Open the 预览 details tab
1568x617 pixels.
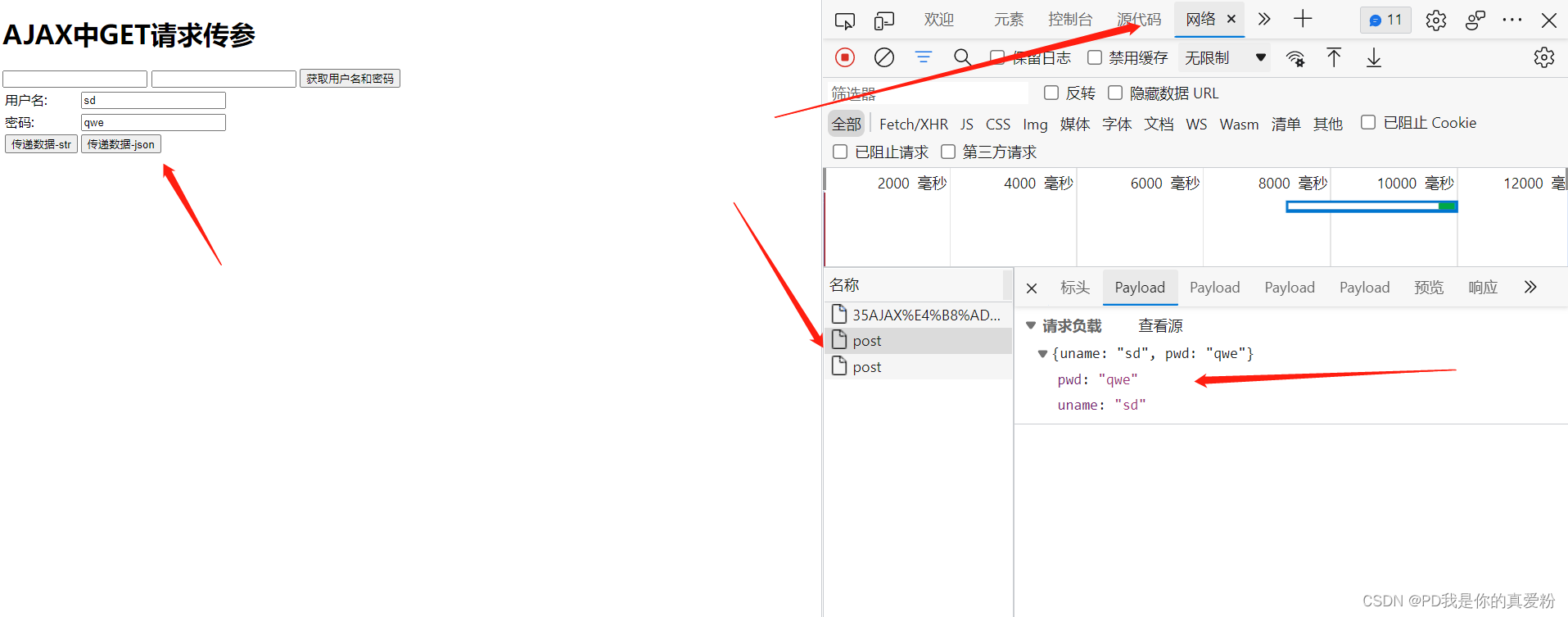(x=1429, y=287)
